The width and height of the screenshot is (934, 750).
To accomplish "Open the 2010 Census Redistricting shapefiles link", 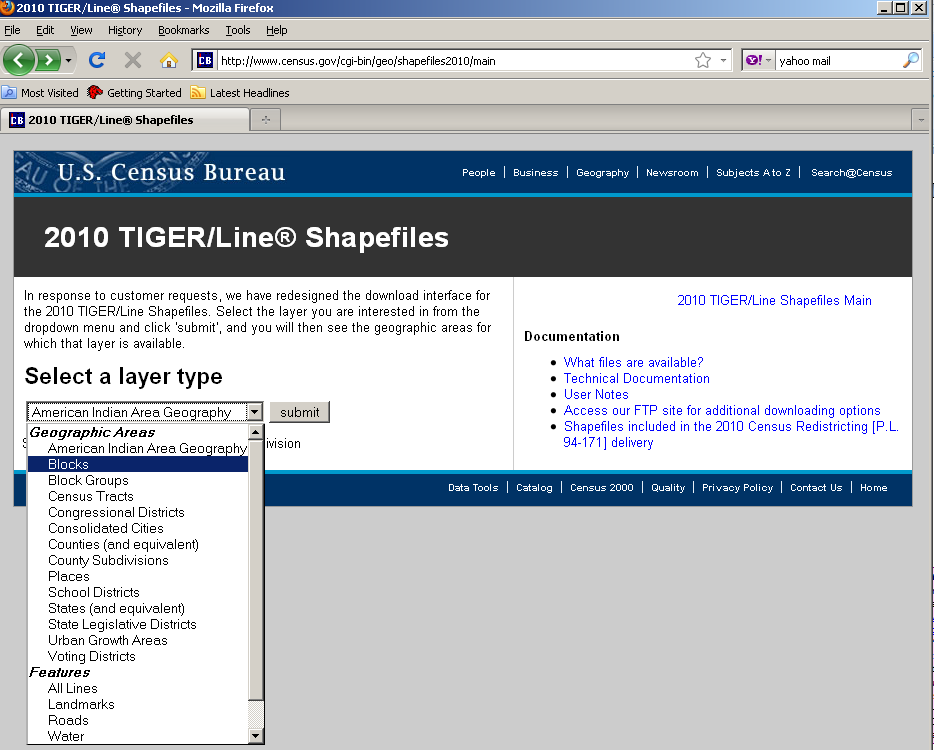I will [x=731, y=434].
